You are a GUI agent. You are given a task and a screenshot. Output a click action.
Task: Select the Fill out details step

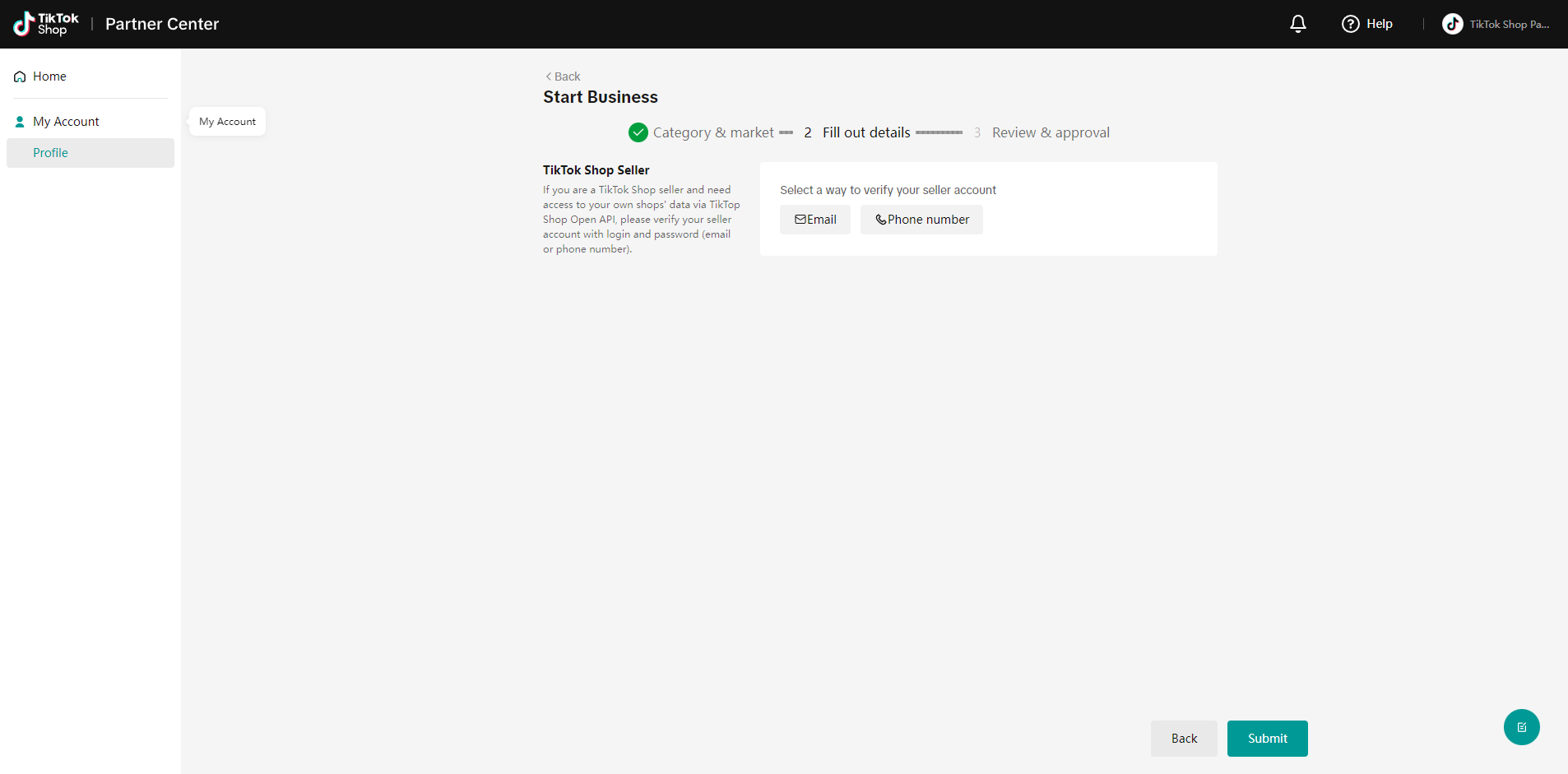point(865,132)
